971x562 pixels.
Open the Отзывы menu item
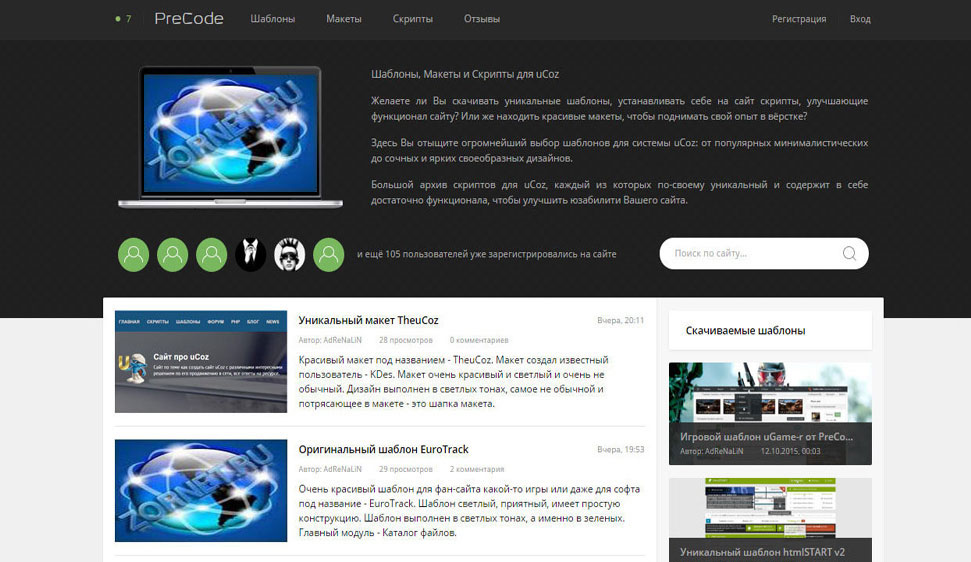pyautogui.click(x=482, y=19)
